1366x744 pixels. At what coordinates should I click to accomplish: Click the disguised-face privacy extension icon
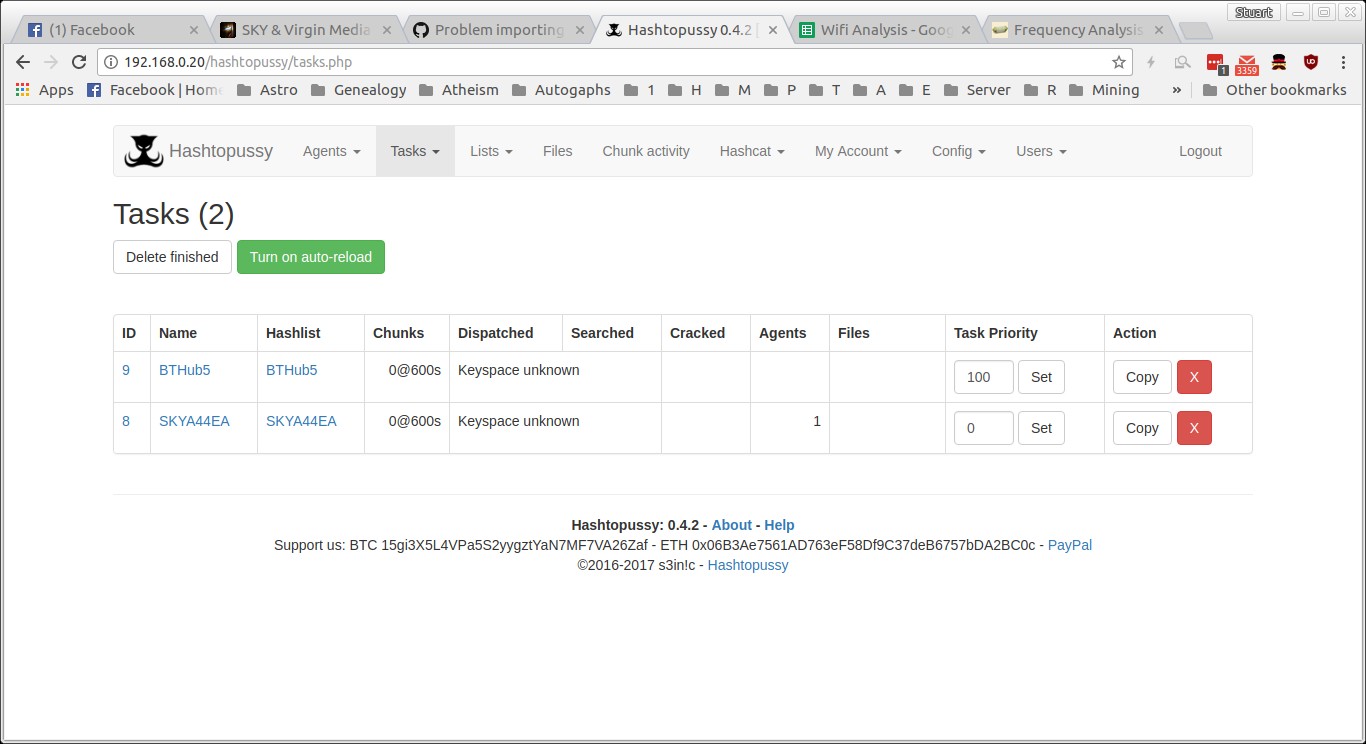point(1278,62)
